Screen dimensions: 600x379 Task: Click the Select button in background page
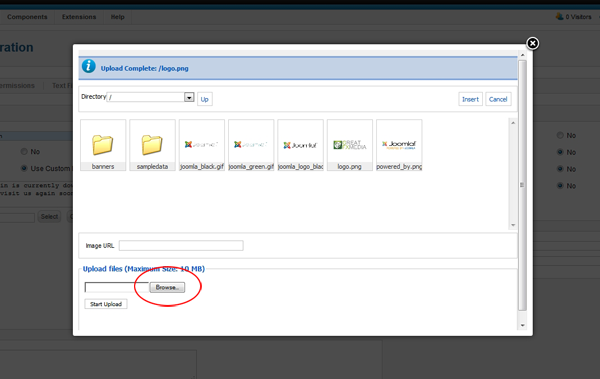tap(49, 217)
